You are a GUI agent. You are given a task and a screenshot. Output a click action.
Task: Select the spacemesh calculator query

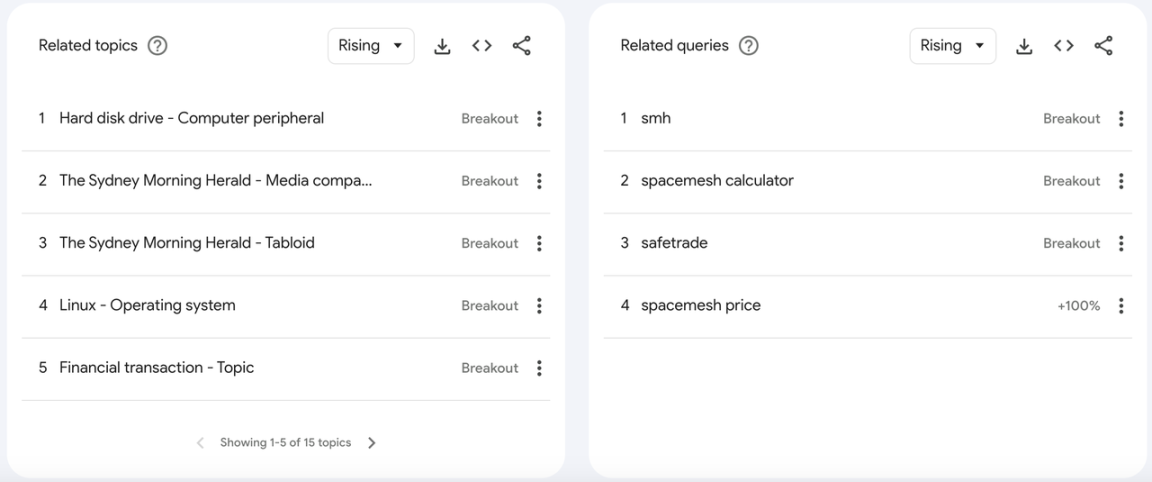coord(717,181)
